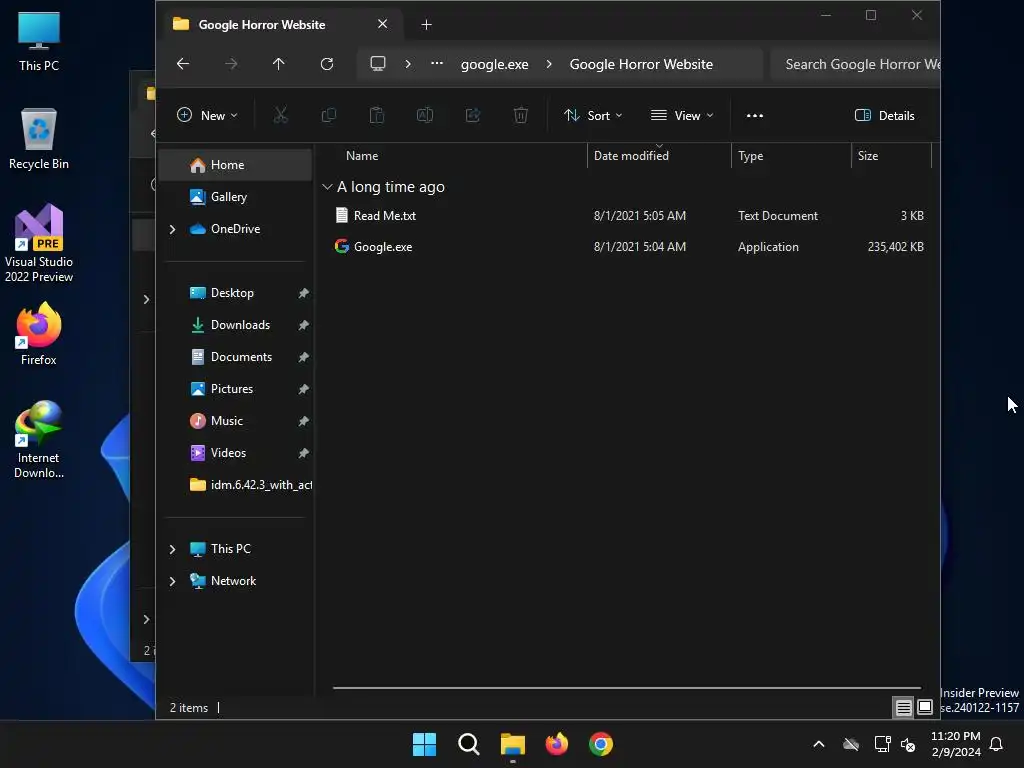Screen dimensions: 1024x768
Task: Sort files by Name column
Action: click(362, 156)
